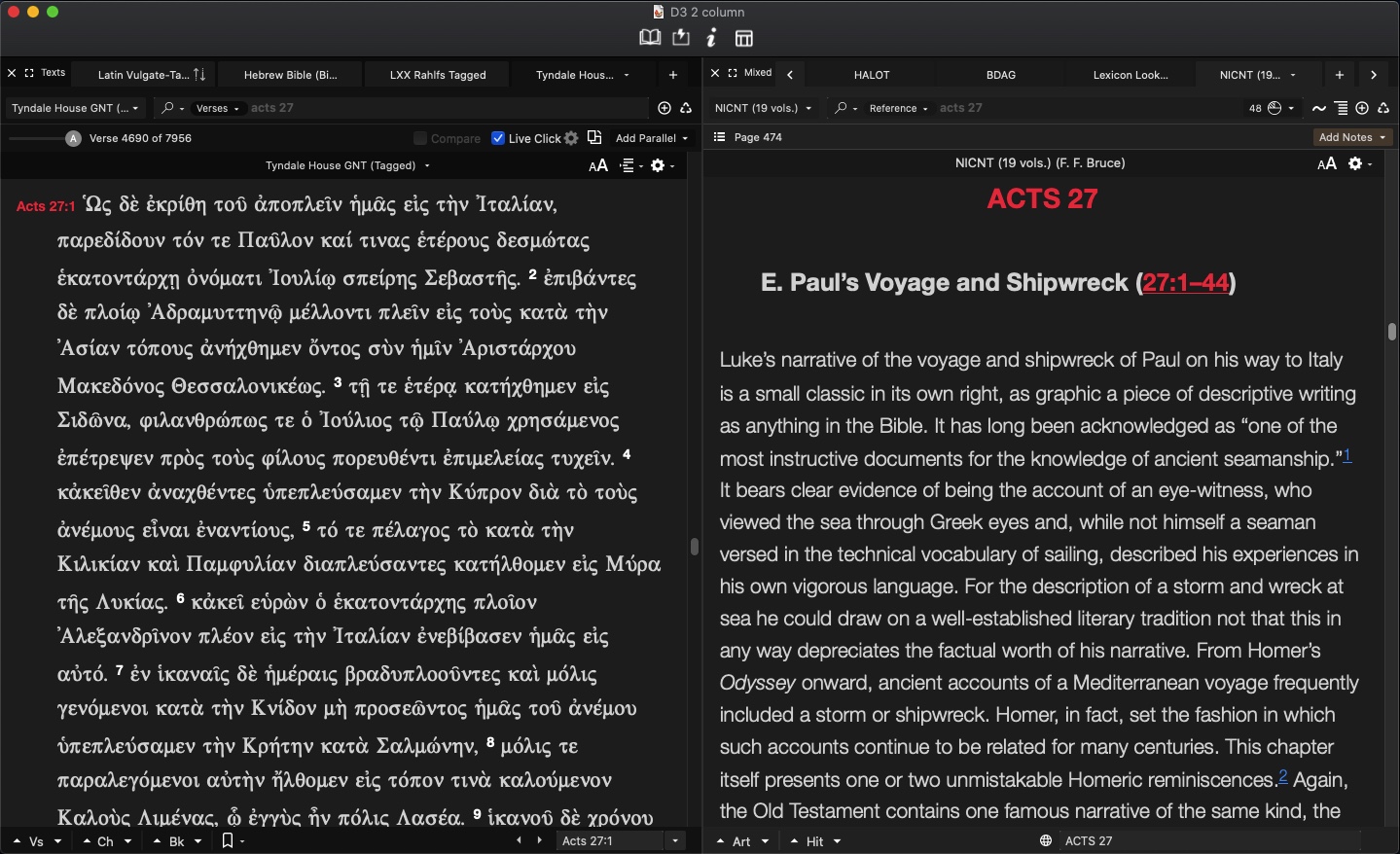The width and height of the screenshot is (1400, 854).
Task: Open the Live Click settings gear
Action: click(x=570, y=138)
